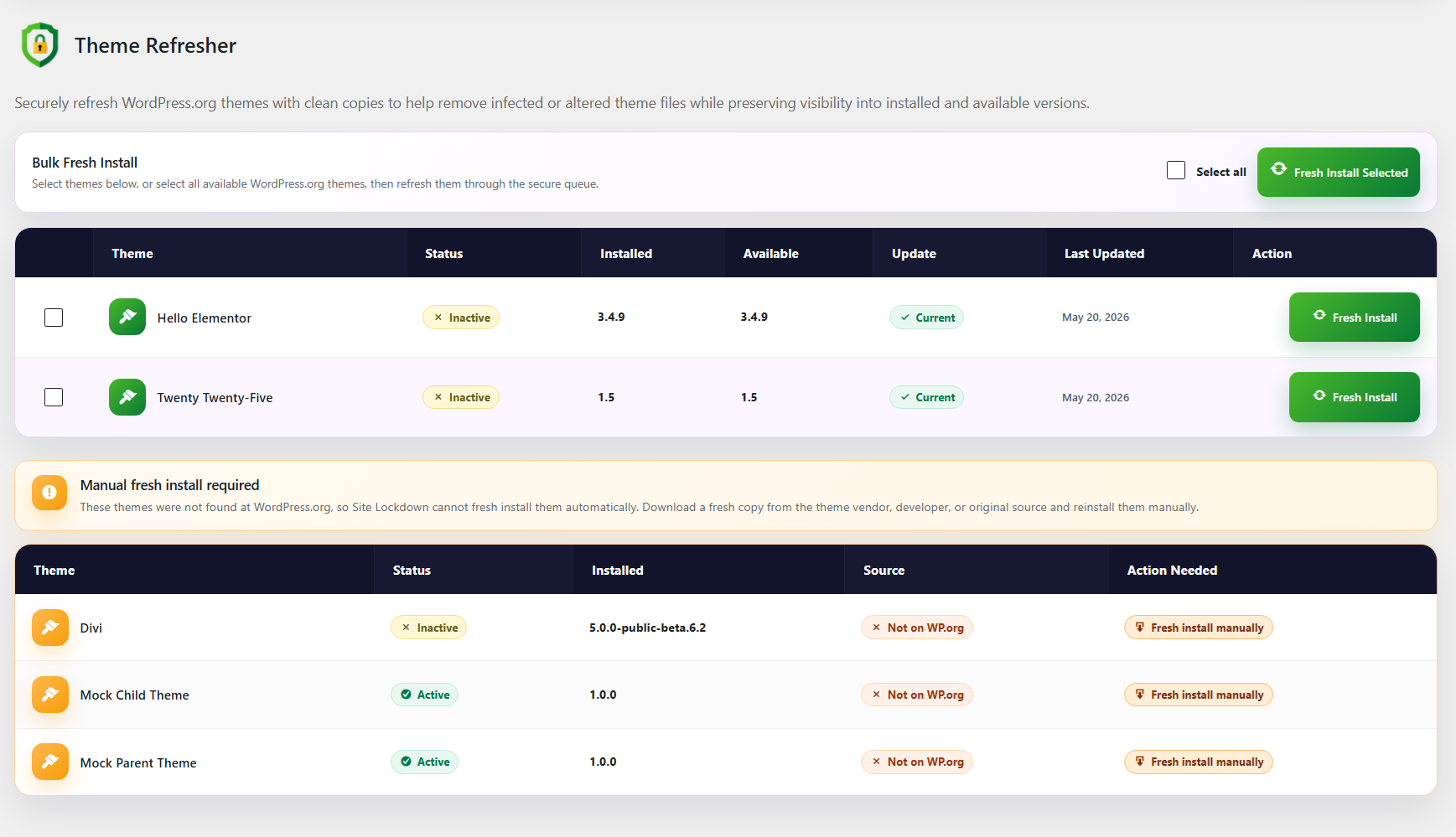Click Hello Elementor installed version 3.4.9
Viewport: 1456px width, 837px height.
611,317
